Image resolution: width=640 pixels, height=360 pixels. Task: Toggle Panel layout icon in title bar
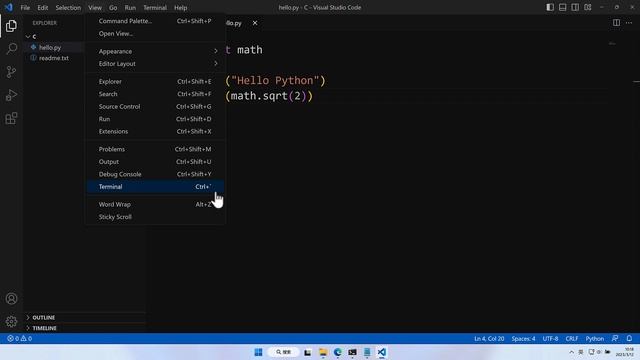point(562,7)
